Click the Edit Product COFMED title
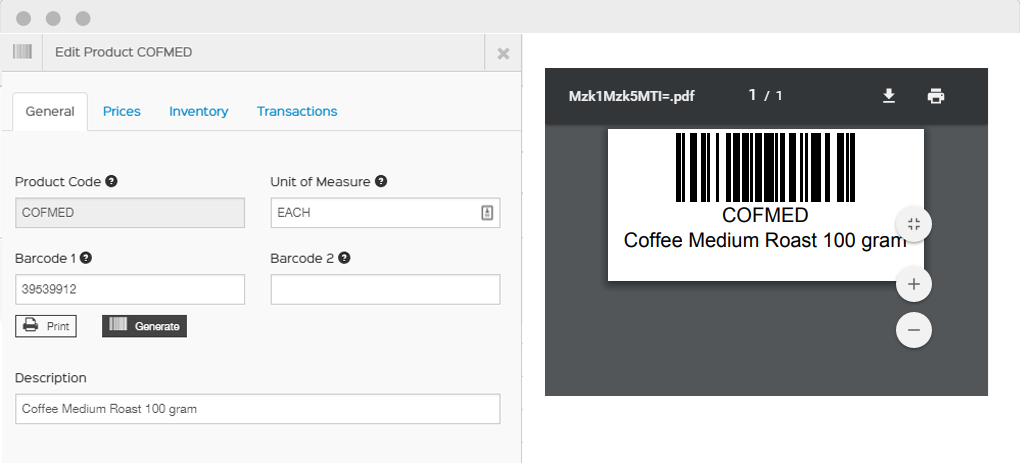 pyautogui.click(x=124, y=52)
